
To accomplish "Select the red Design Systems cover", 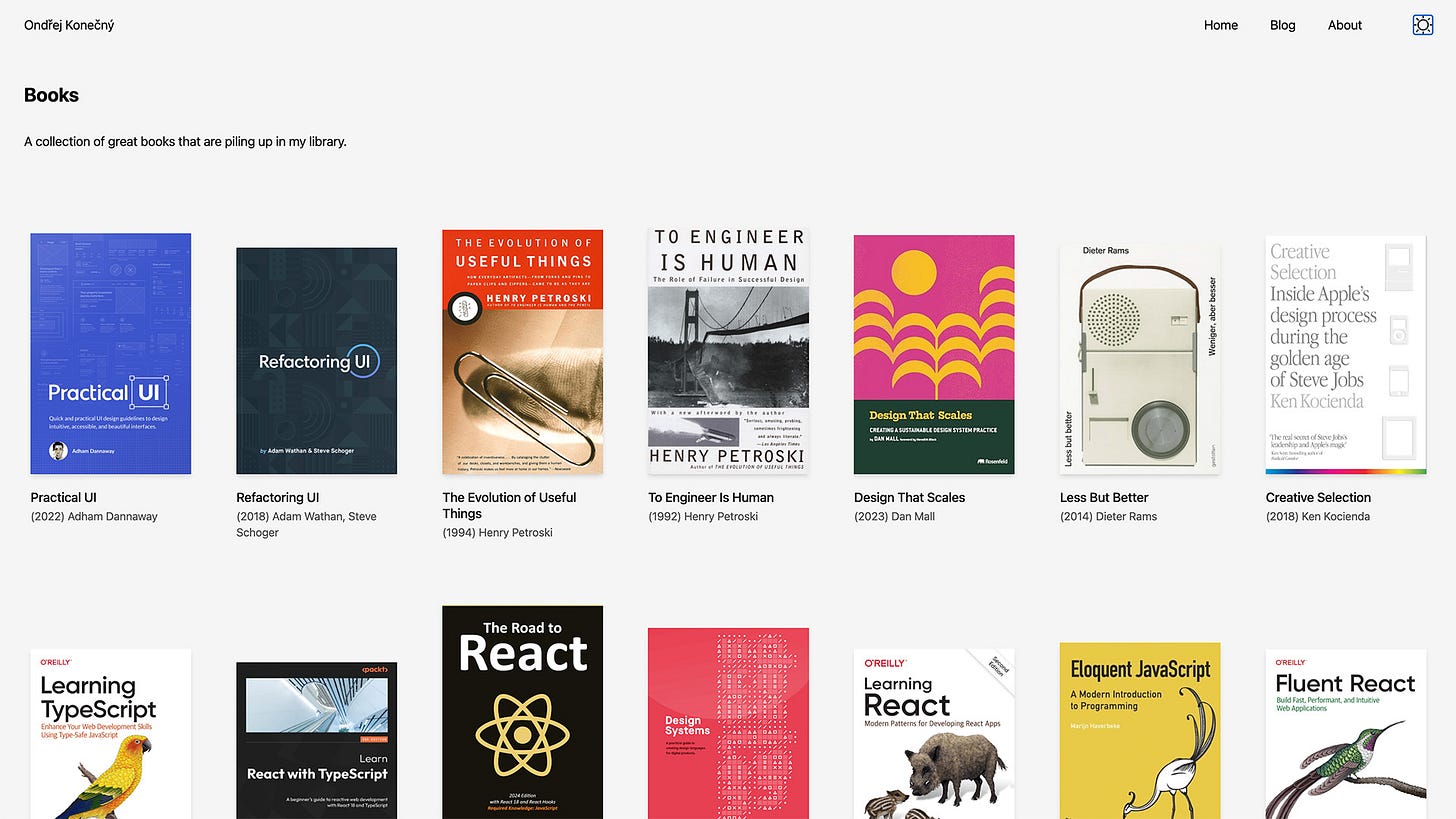I will click(728, 723).
